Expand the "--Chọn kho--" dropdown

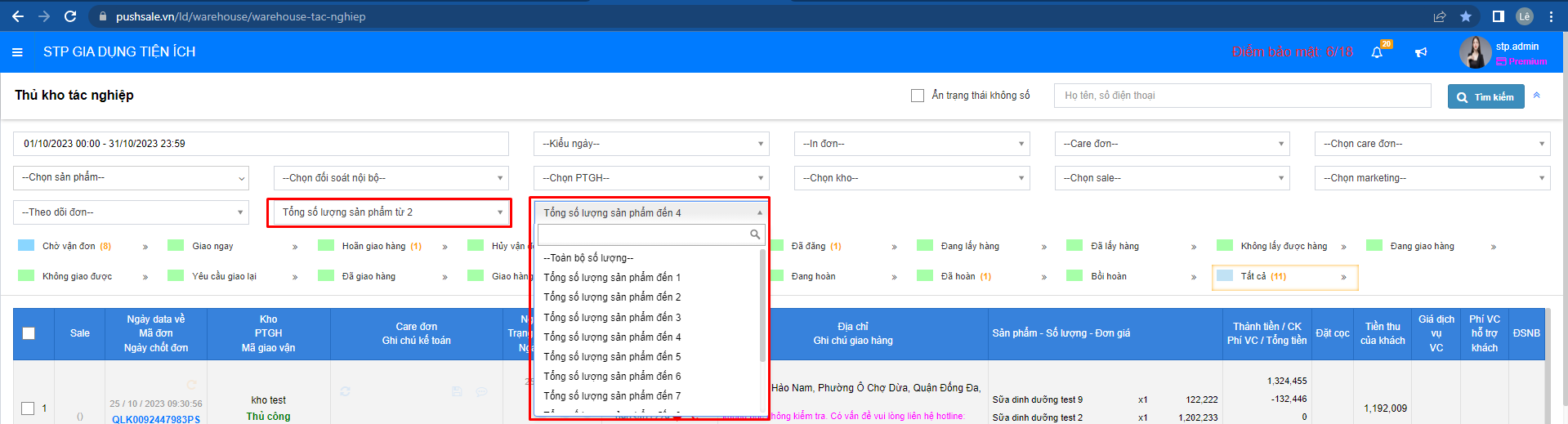[x=911, y=178]
